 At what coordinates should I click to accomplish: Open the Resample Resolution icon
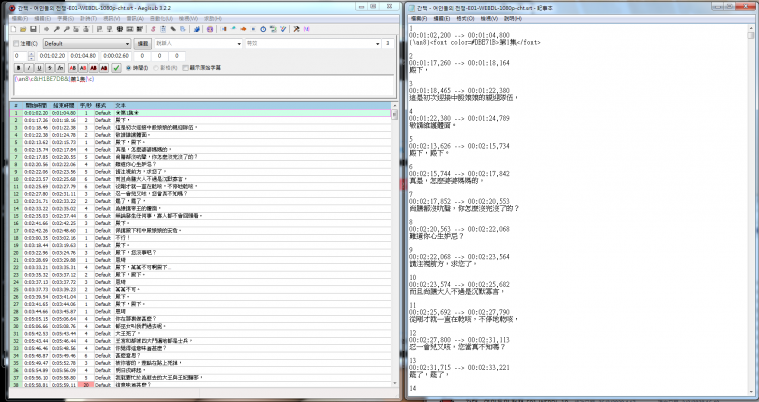tap(253, 29)
